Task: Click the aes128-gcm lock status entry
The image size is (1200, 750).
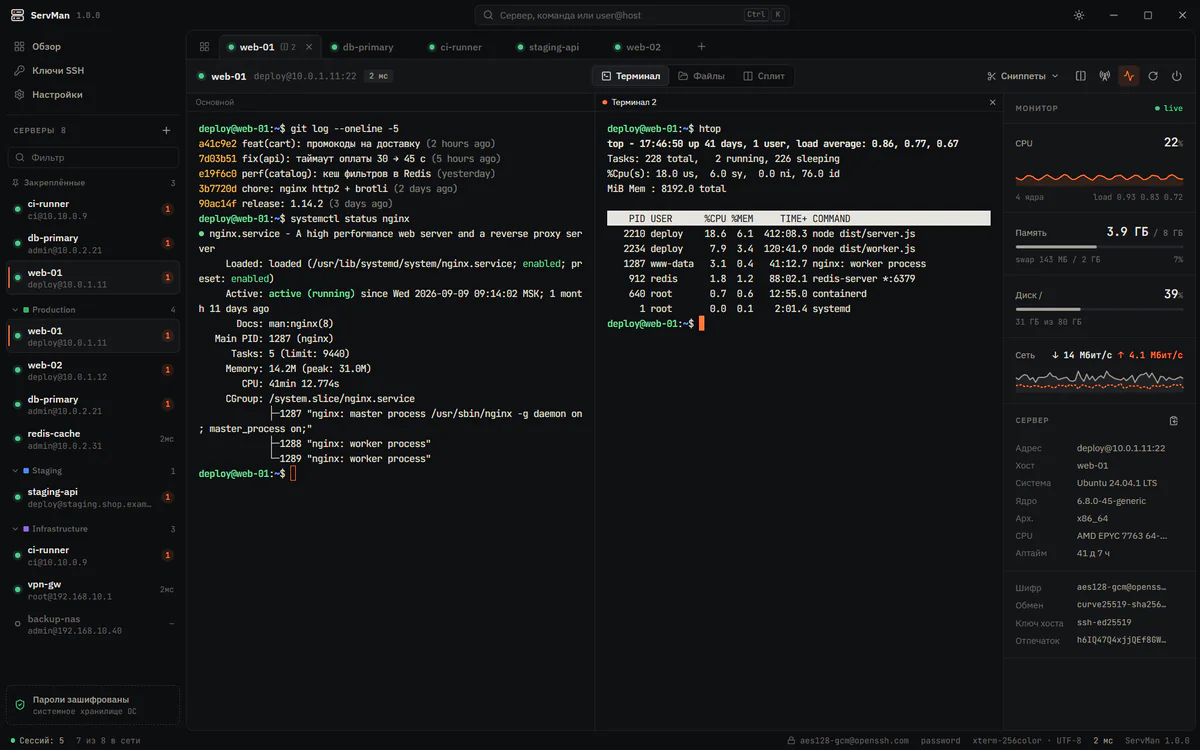Action: (848, 741)
